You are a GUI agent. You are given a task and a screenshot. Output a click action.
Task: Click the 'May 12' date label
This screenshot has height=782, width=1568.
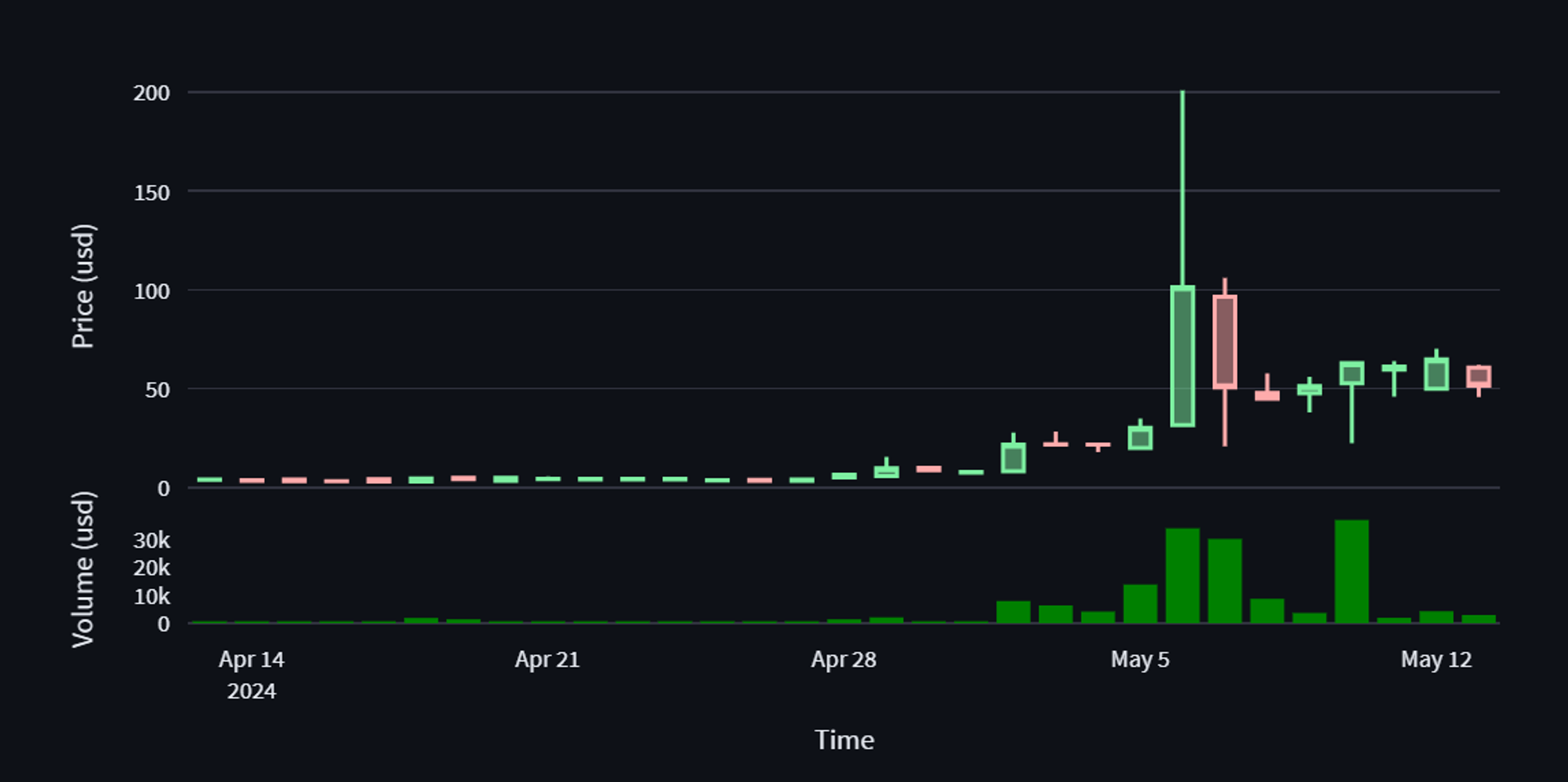pyautogui.click(x=1436, y=660)
